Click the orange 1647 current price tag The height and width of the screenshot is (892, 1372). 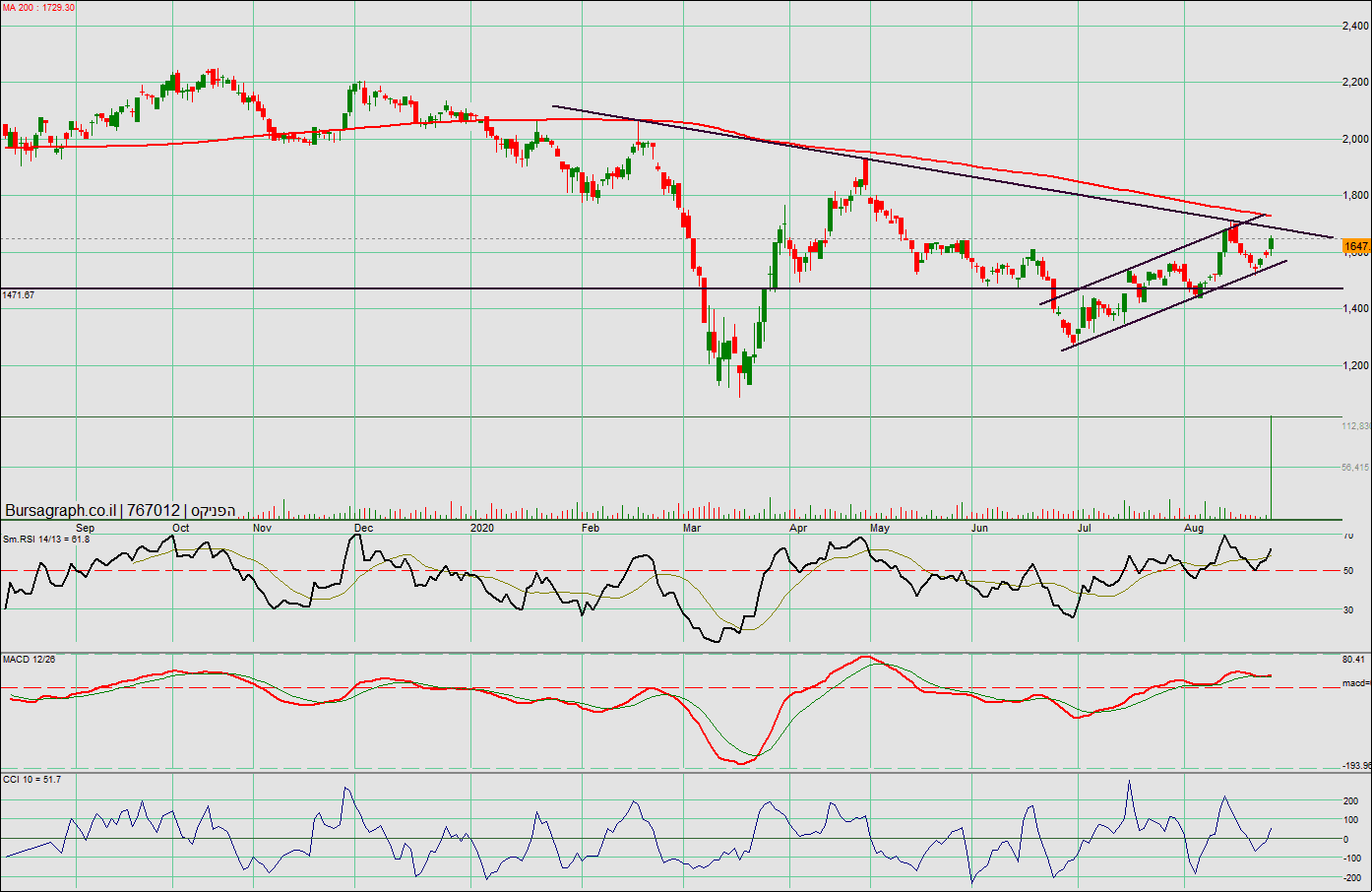point(1355,246)
